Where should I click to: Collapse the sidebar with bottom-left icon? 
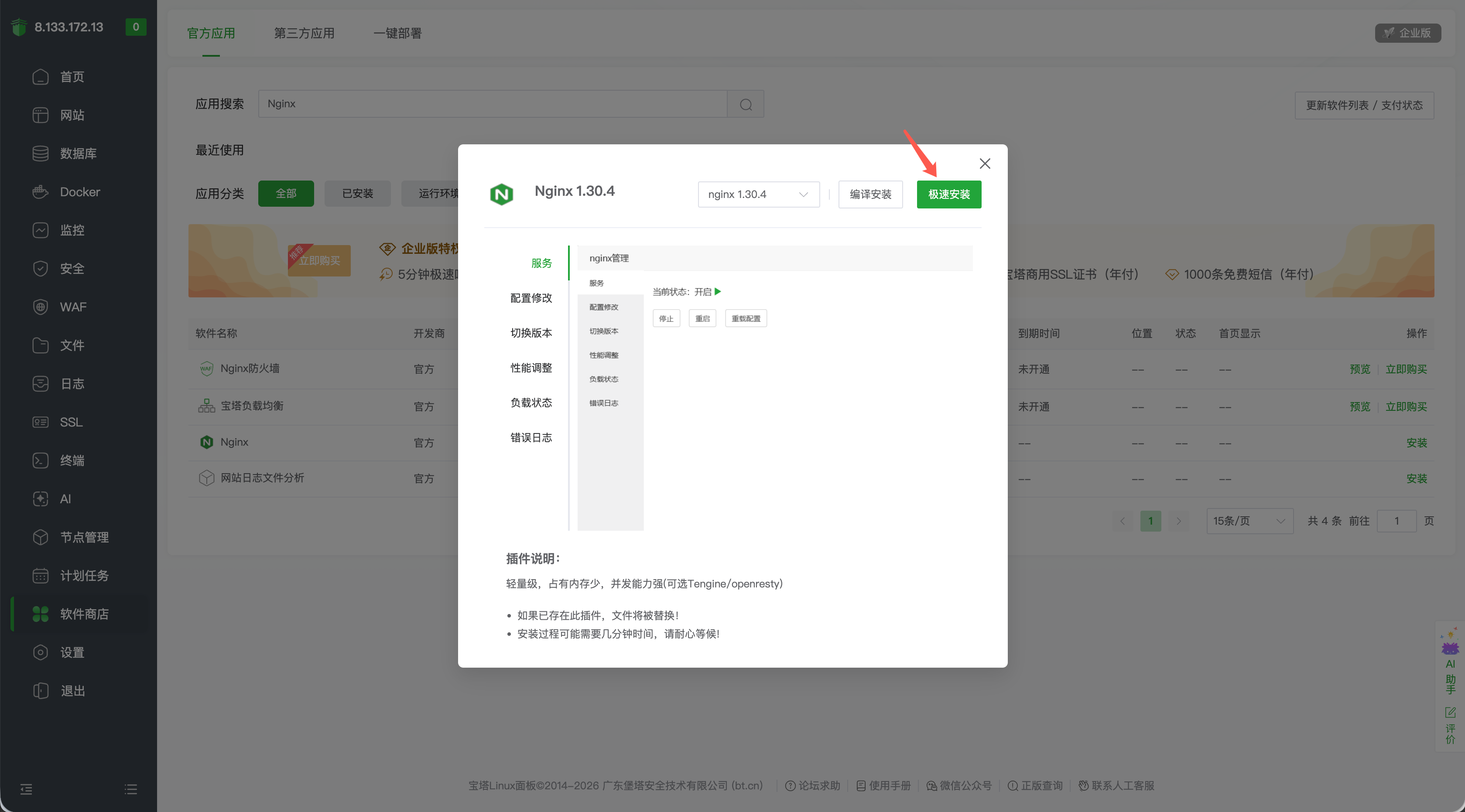(x=26, y=789)
